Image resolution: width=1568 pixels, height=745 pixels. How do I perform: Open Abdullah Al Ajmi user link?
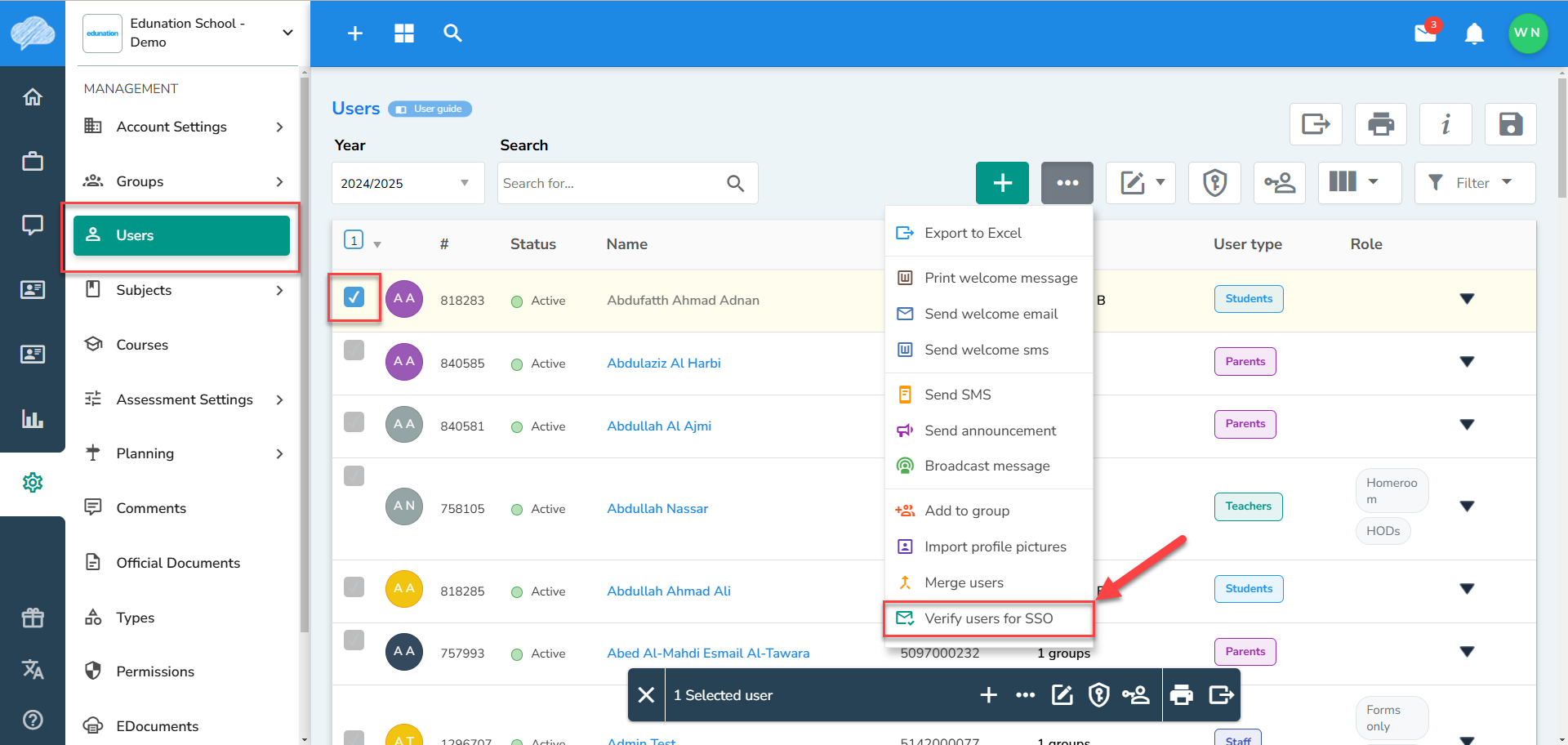point(659,426)
